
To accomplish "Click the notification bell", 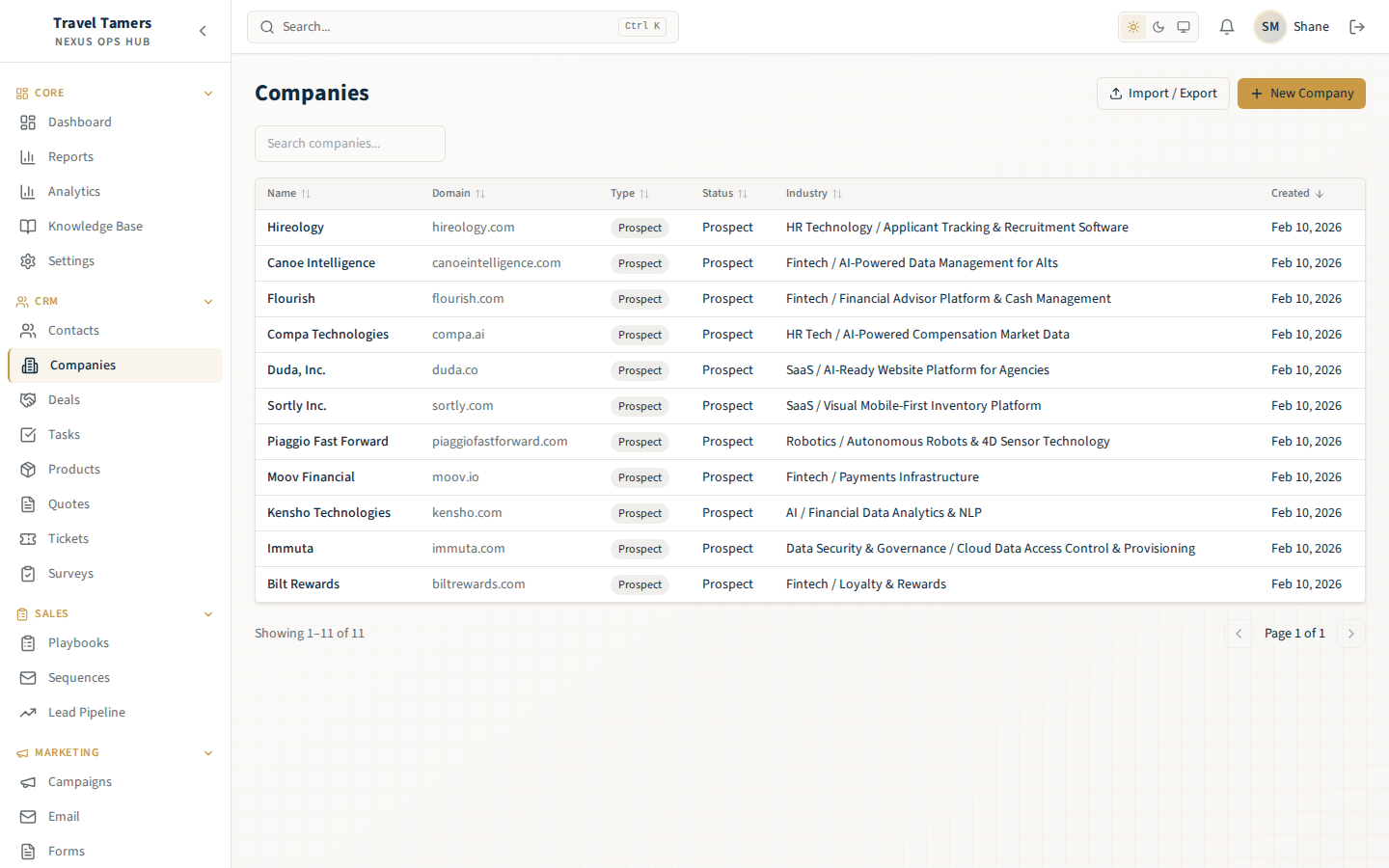I will pos(1226,26).
